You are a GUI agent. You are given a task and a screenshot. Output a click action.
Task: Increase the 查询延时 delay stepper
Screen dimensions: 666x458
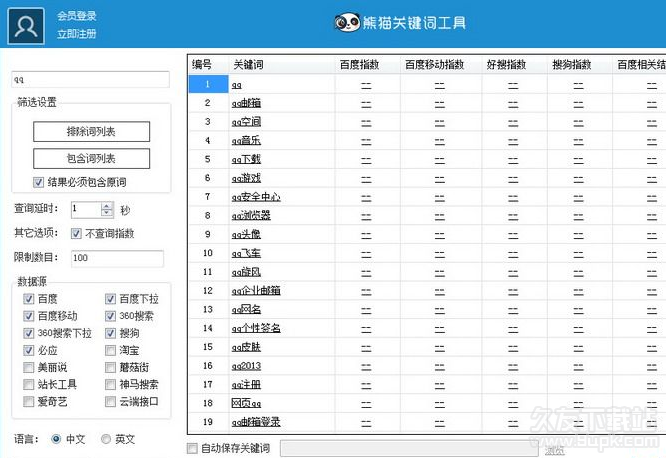point(107,206)
